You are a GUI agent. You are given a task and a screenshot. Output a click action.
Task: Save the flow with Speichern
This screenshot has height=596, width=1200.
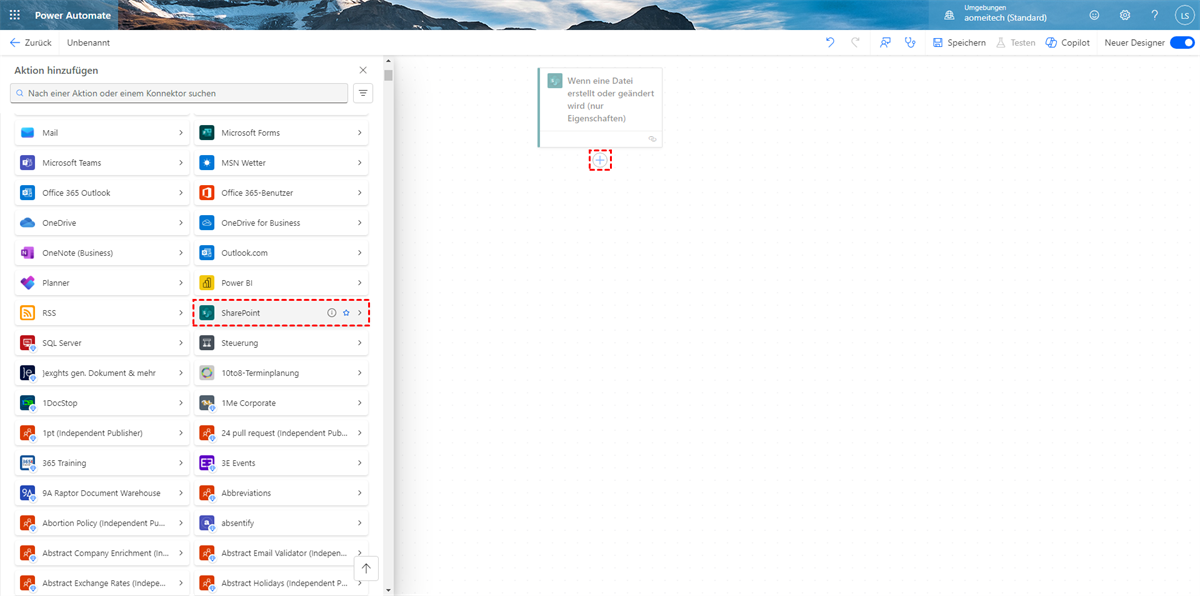(959, 43)
